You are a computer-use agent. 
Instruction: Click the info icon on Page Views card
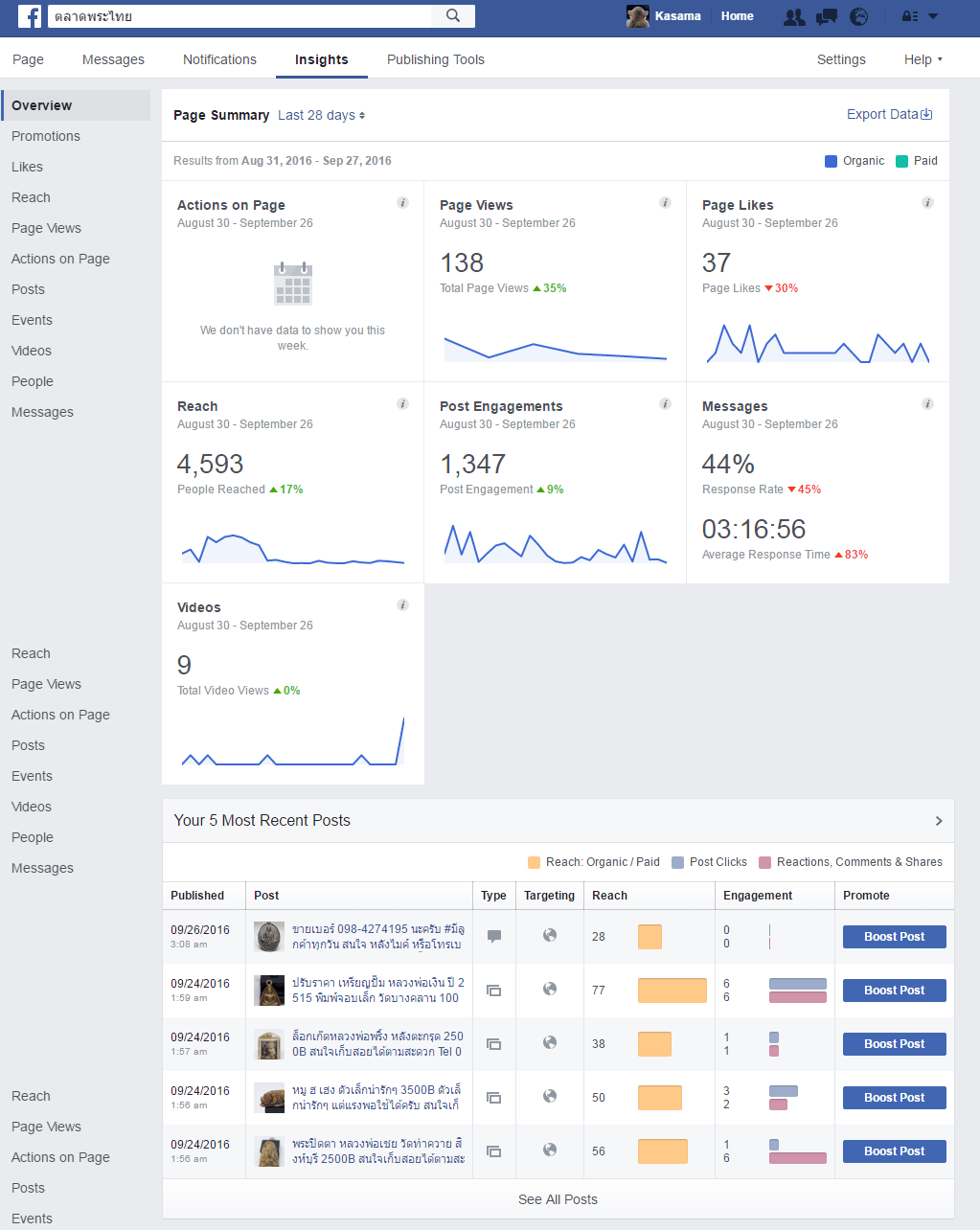coord(665,203)
